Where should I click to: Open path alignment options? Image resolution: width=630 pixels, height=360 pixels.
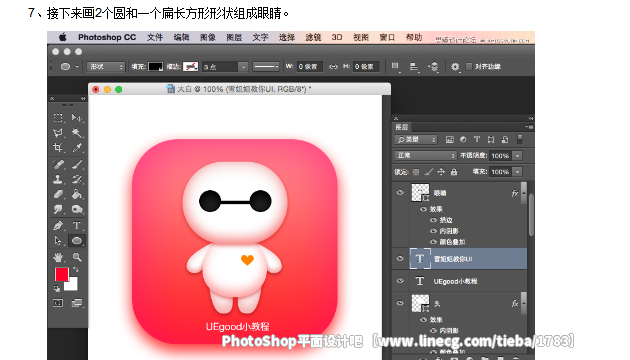pos(414,67)
